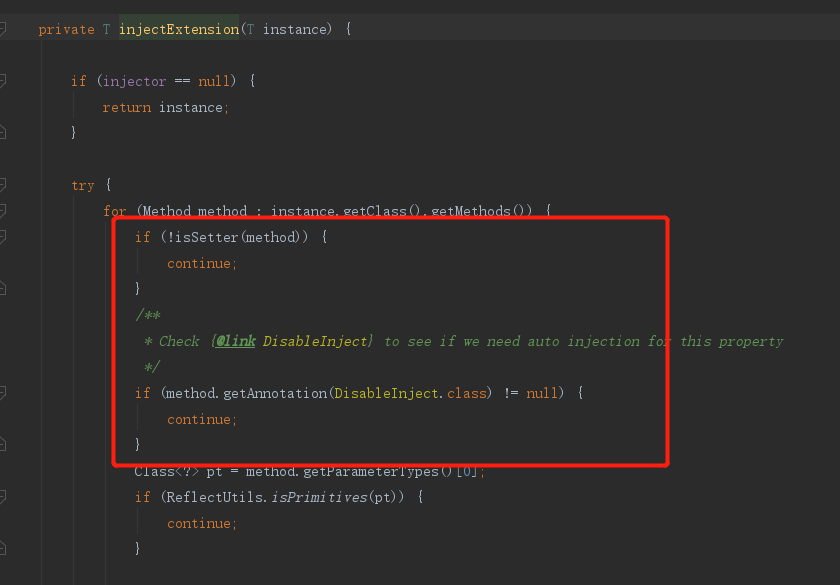Collapse the injectExtension method fold marker
This screenshot has height=585, width=840.
click(x=2, y=28)
